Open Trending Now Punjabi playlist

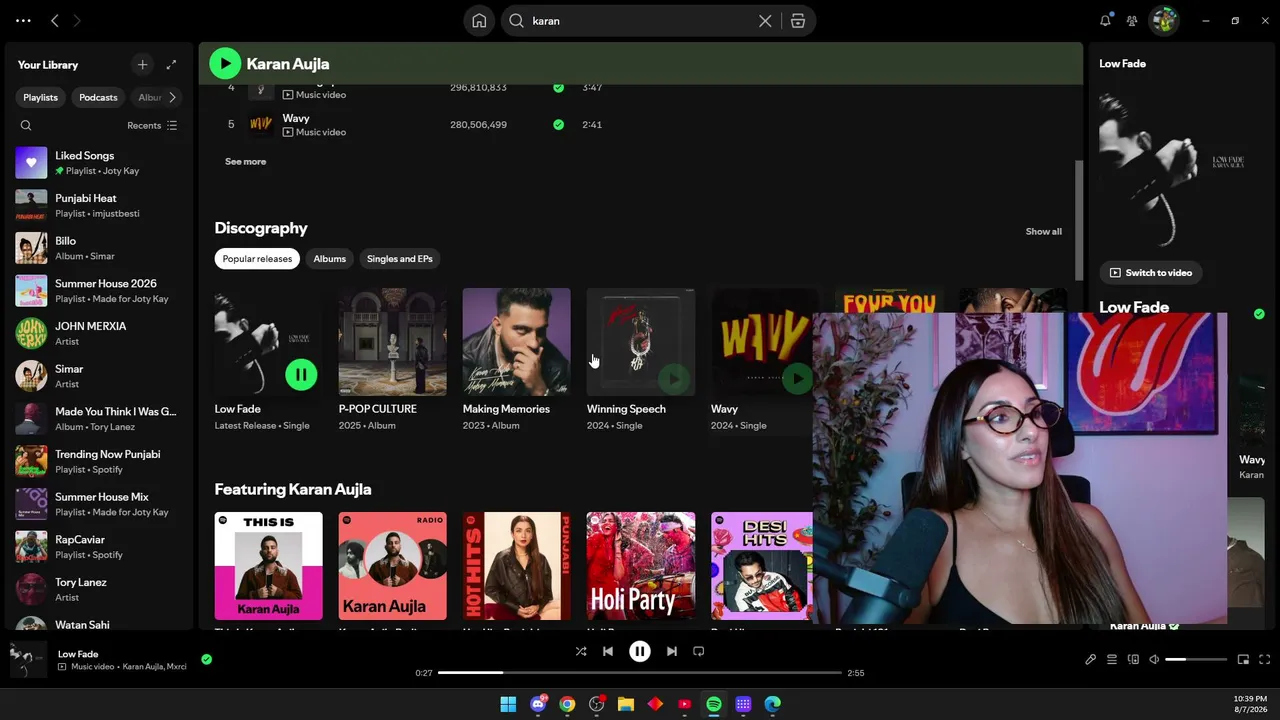pyautogui.click(x=99, y=461)
